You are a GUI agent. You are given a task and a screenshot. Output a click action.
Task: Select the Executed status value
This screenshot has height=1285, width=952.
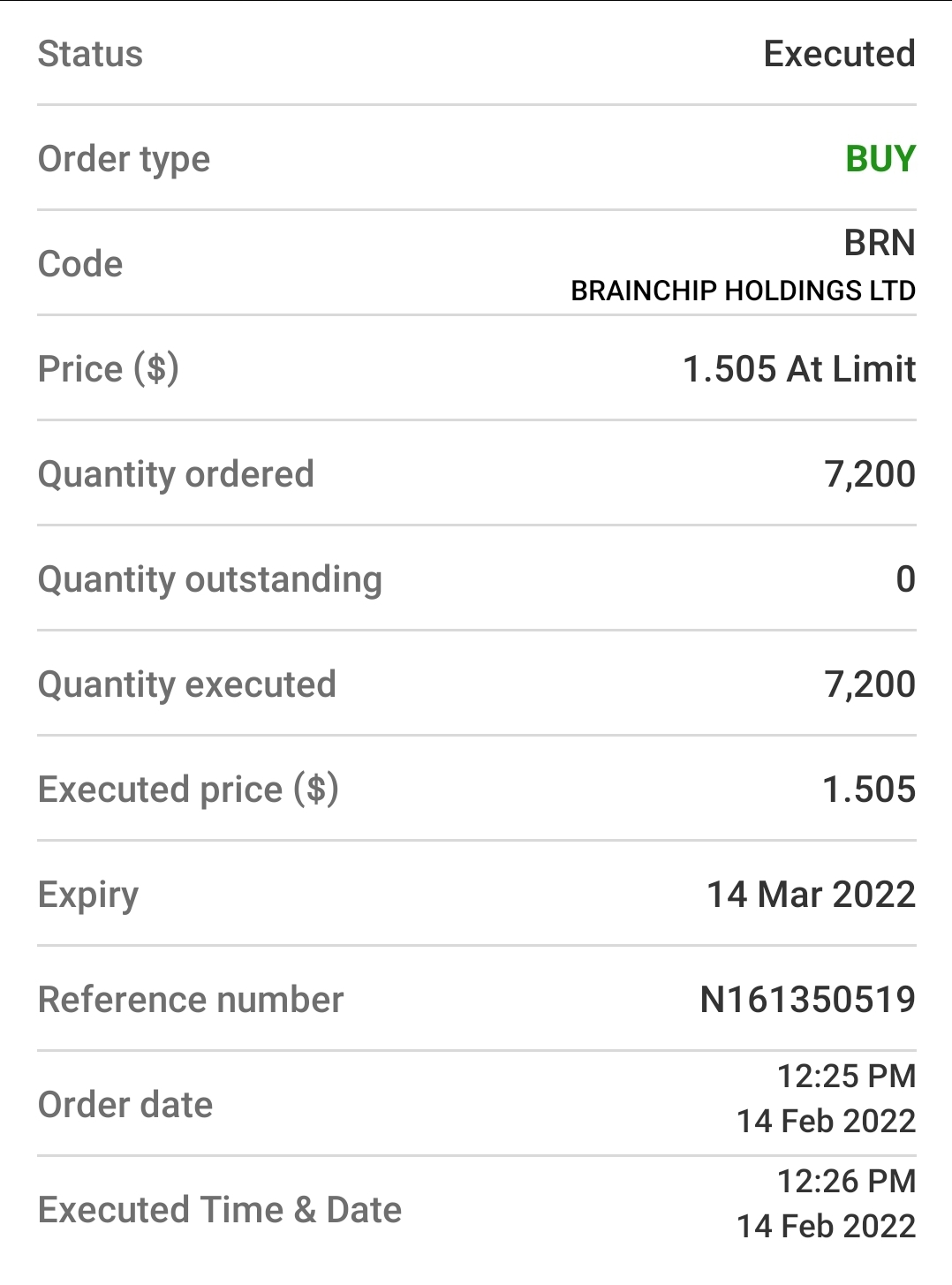tap(839, 54)
